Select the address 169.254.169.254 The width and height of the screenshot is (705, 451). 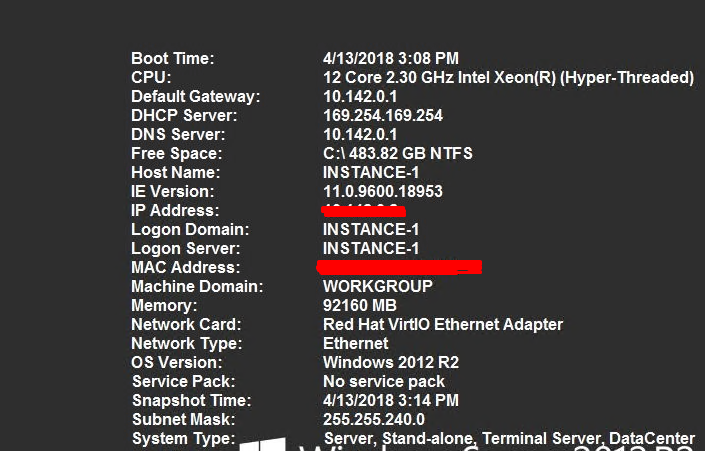click(383, 116)
